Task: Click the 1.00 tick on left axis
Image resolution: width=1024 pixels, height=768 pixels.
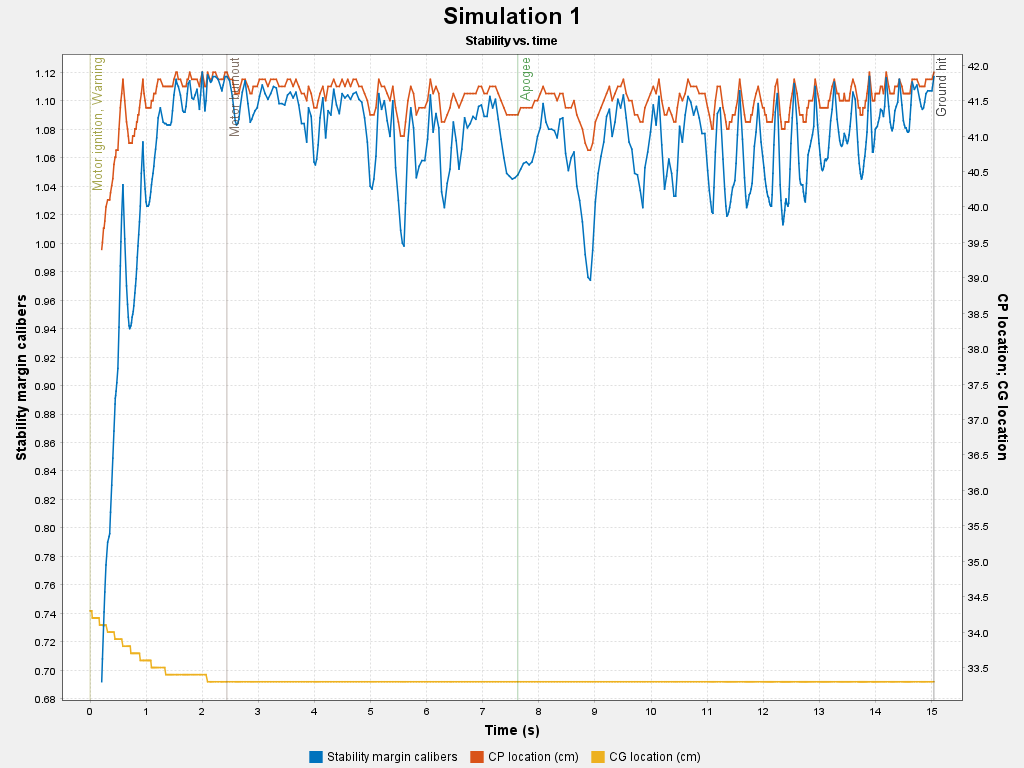Action: coord(42,244)
